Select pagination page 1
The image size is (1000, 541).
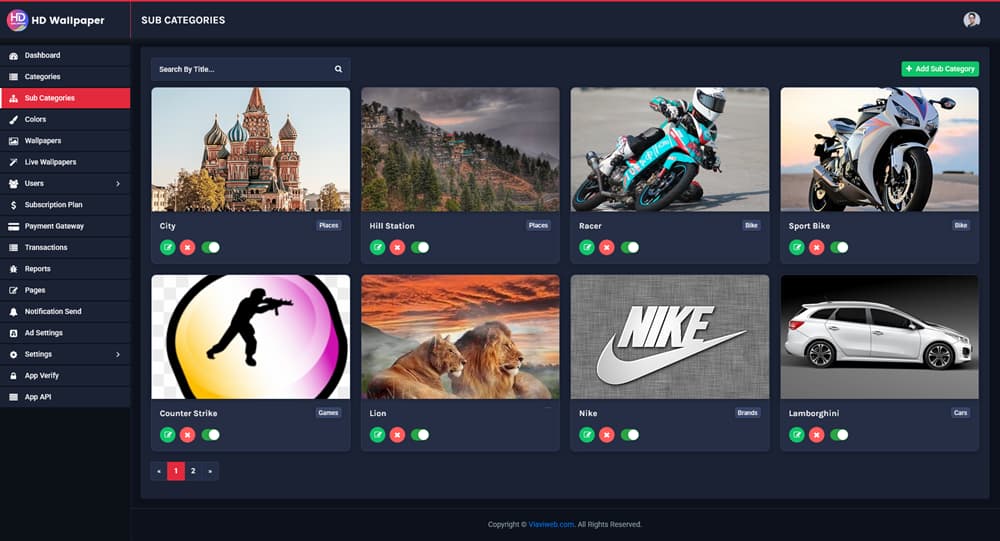pyautogui.click(x=176, y=471)
